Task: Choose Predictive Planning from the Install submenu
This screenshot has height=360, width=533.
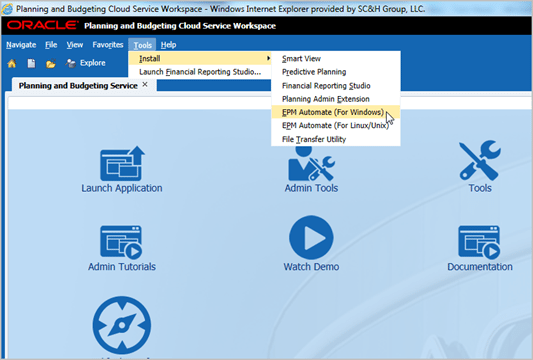Action: (336, 72)
